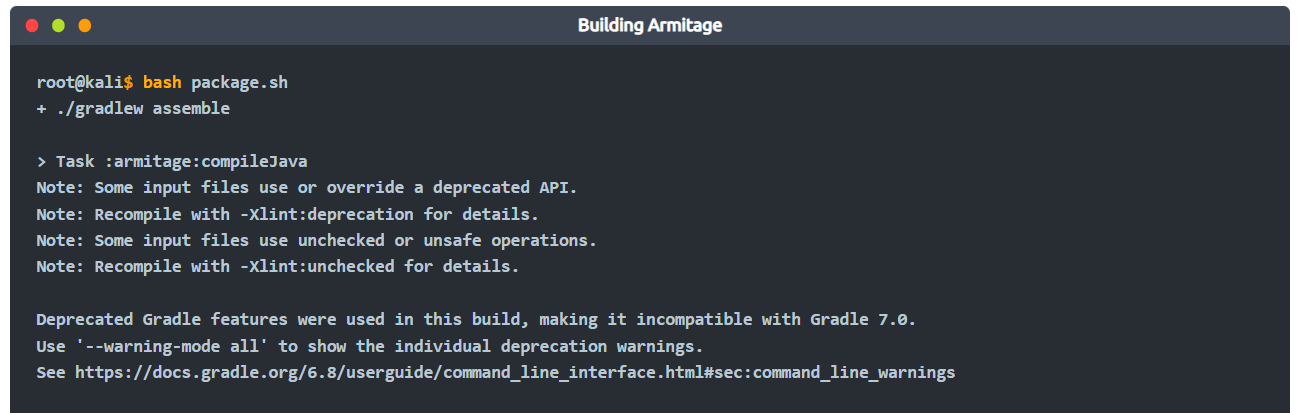Select the package.sh script name
Screen dimensions: 1311x413
point(239,82)
